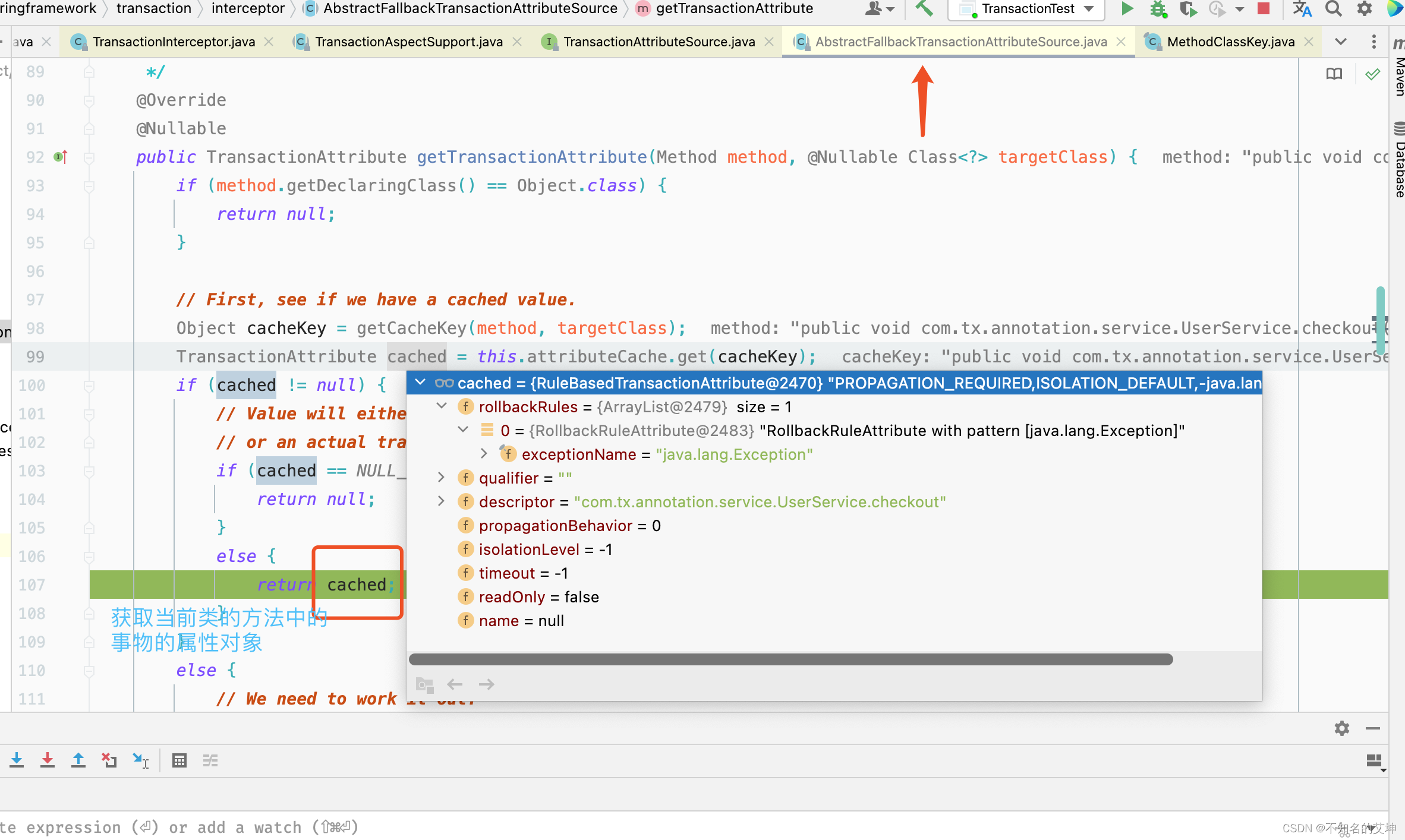Open IDE settings gear in the top toolbar
1405x840 pixels.
point(1365,8)
